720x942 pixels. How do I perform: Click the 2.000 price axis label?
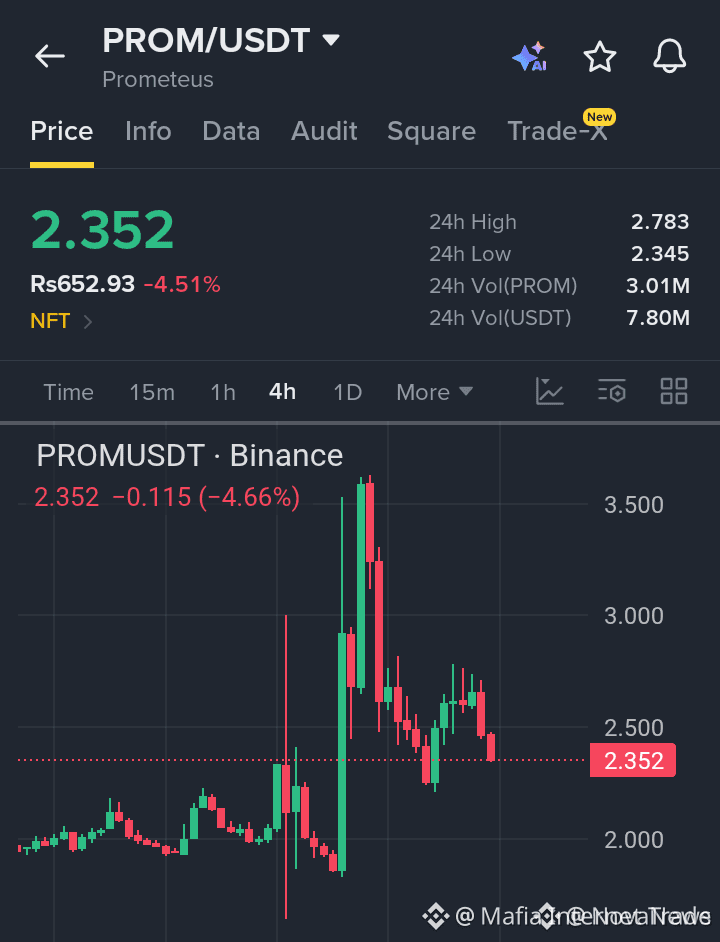[633, 840]
